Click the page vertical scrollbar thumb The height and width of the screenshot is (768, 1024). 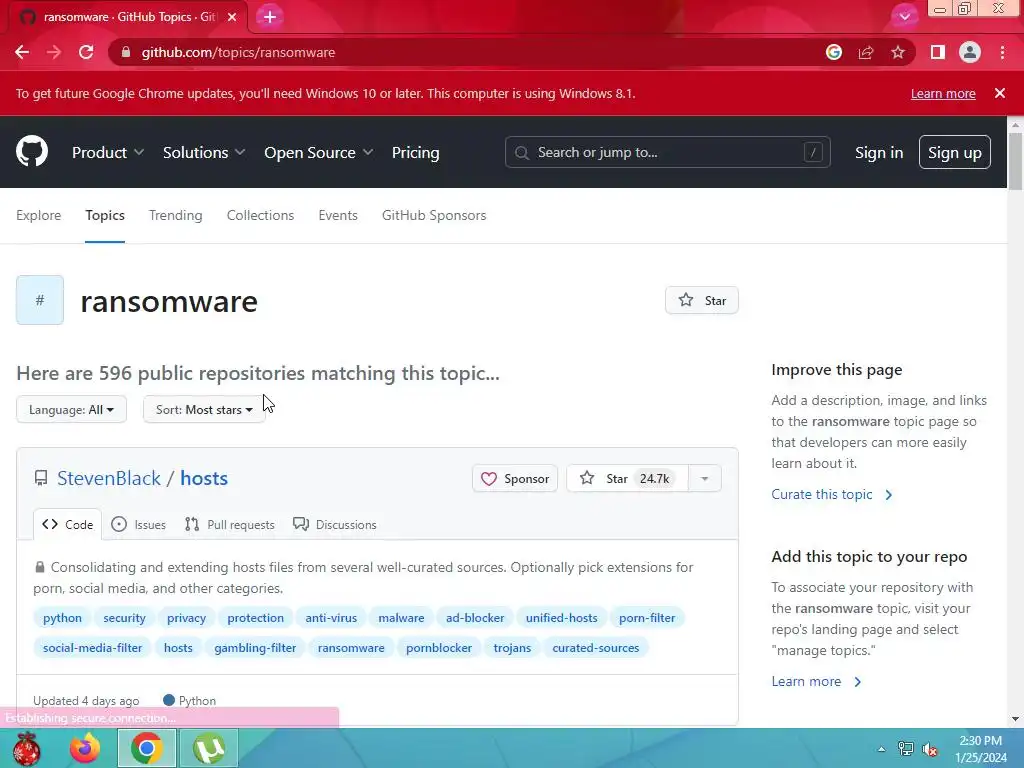(x=1015, y=161)
